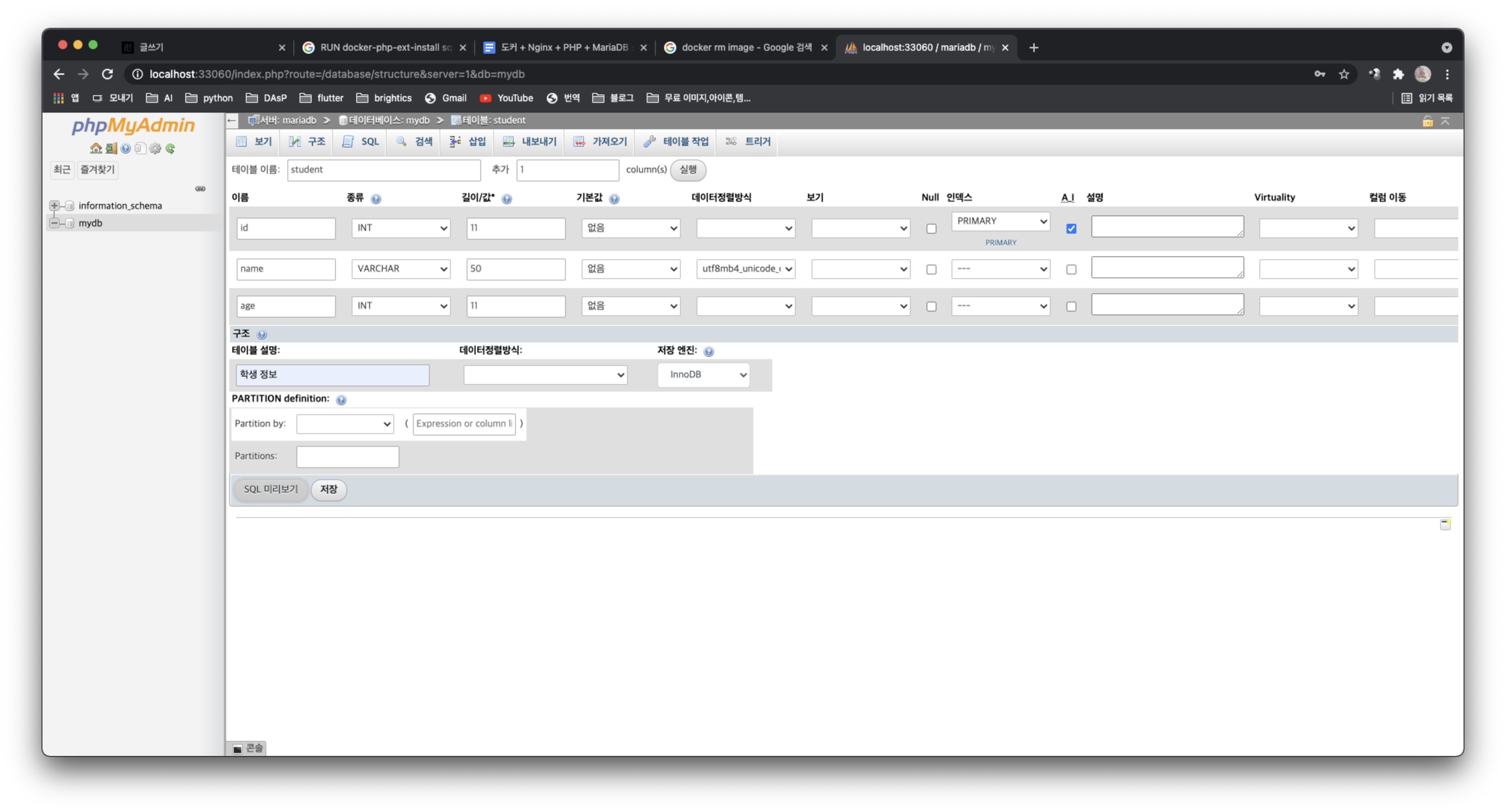Viewport: 1506px width, 812px height.
Task: Switch to the SQL tab
Action: coord(361,141)
